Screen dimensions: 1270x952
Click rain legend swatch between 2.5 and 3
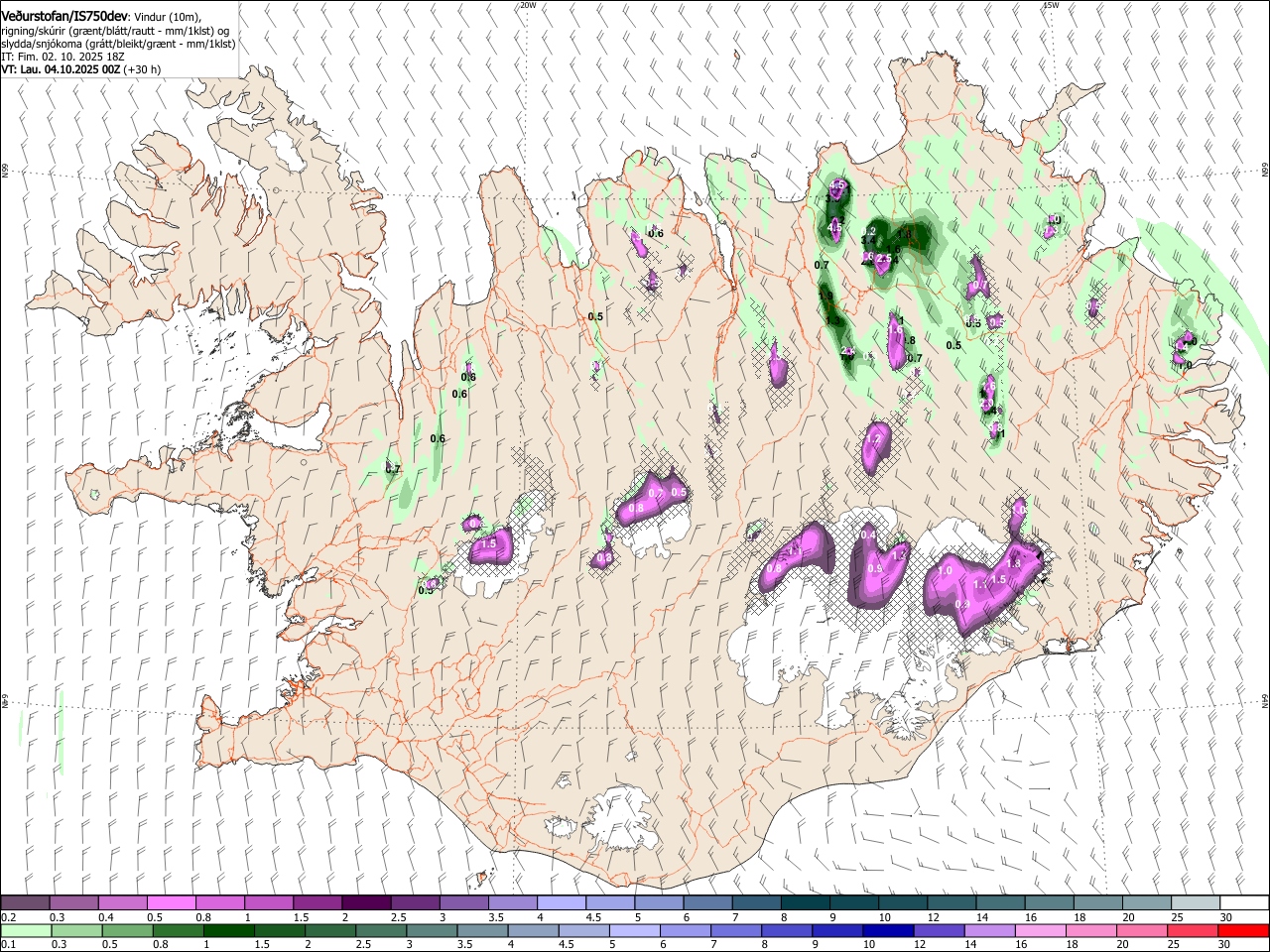(382, 931)
